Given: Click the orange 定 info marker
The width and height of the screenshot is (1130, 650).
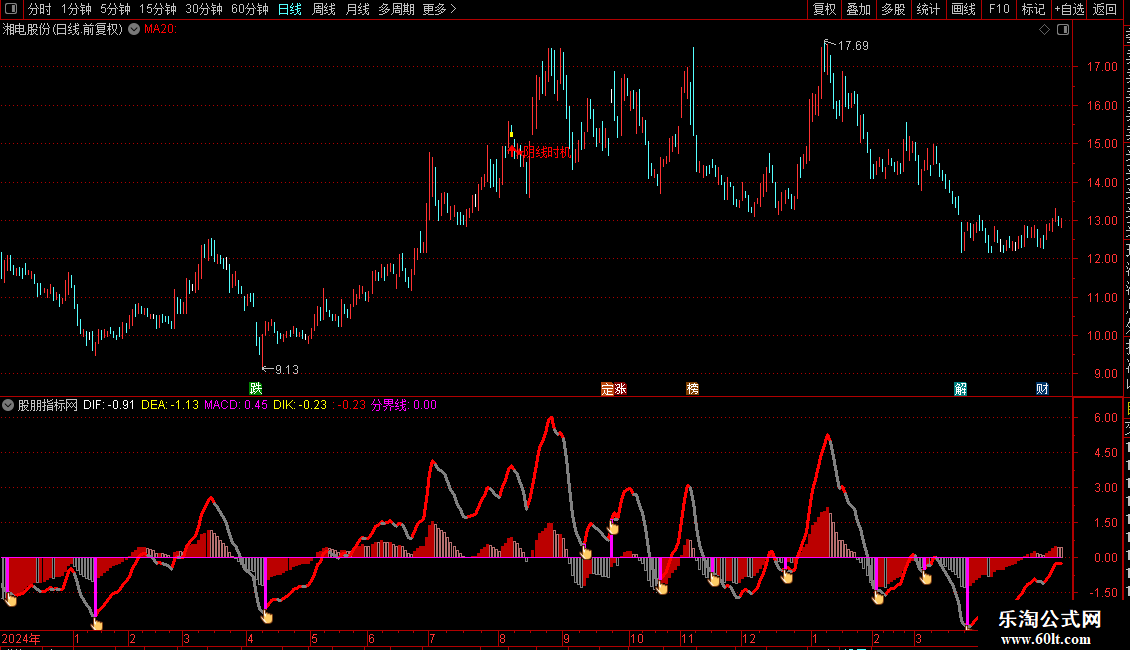Looking at the screenshot, I should 607,389.
